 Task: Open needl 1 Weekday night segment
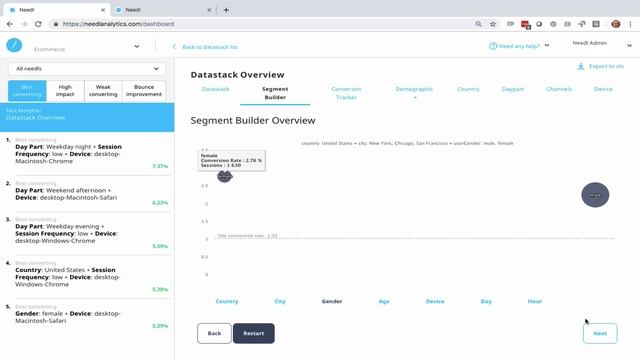point(87,154)
